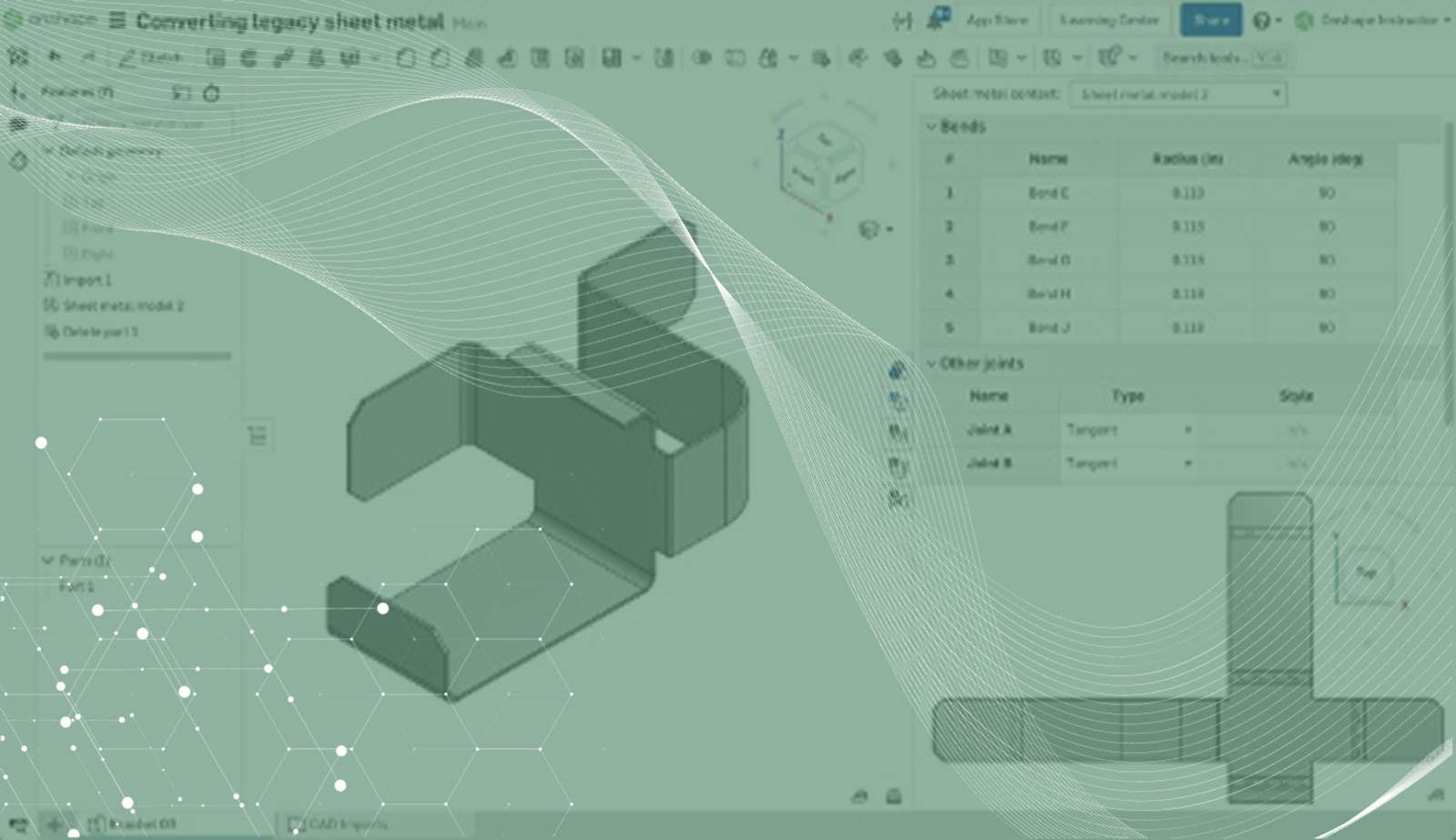Open the Sheet metal context dropdown

point(1178,94)
